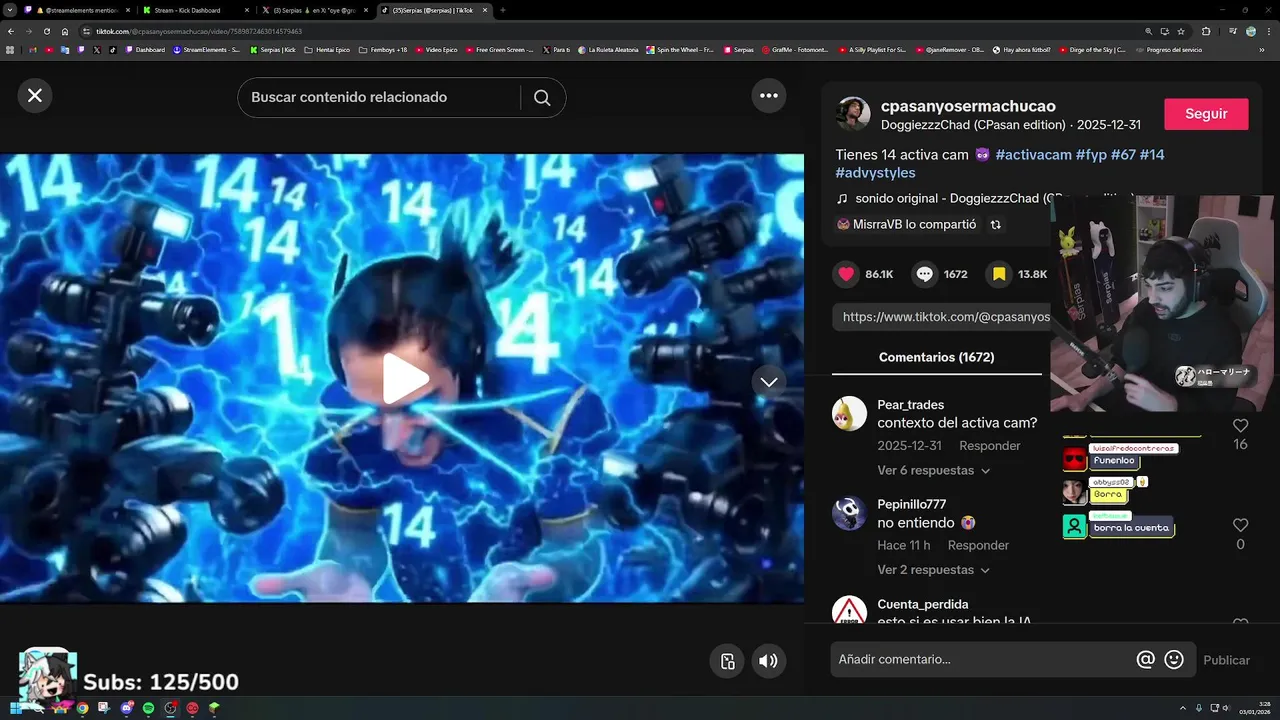Screen dimensions: 1280x720
Task: Open Spotify from the taskbar
Action: click(x=148, y=708)
